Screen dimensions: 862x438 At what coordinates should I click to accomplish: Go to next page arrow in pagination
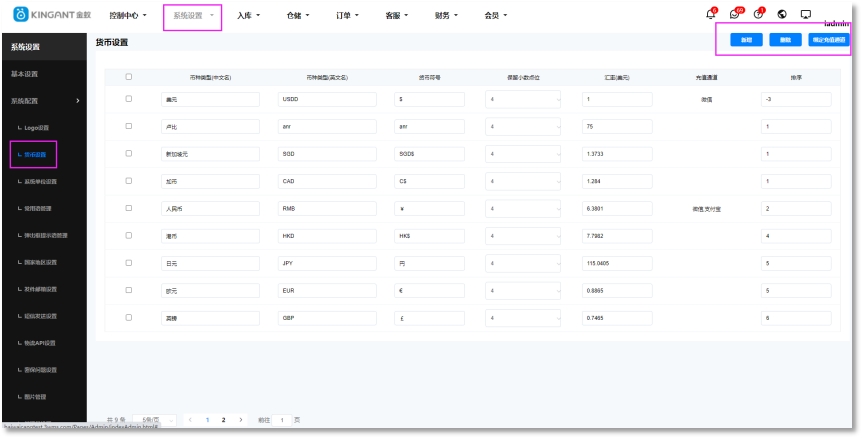pyautogui.click(x=241, y=420)
